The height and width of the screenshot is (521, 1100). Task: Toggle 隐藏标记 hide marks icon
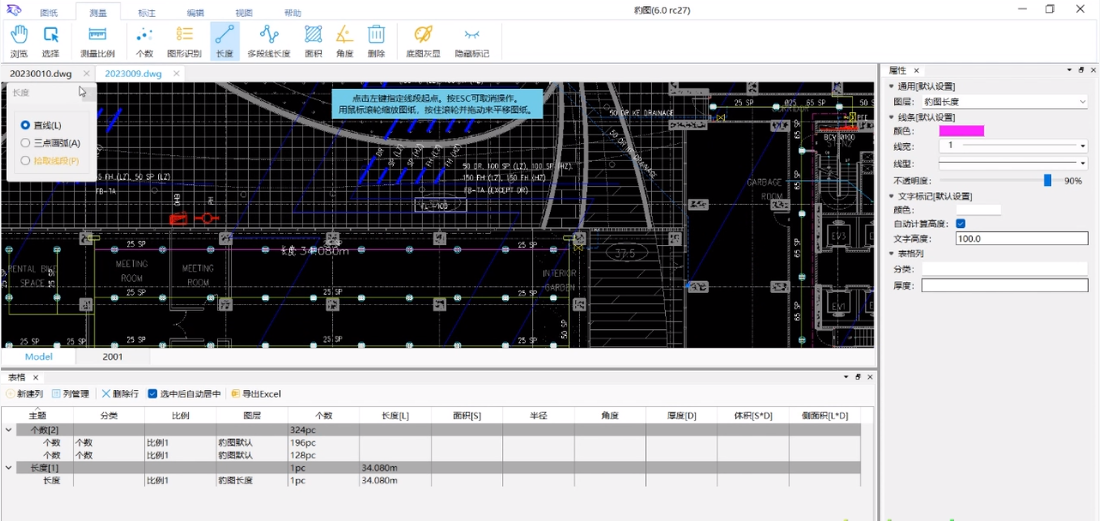tap(472, 41)
